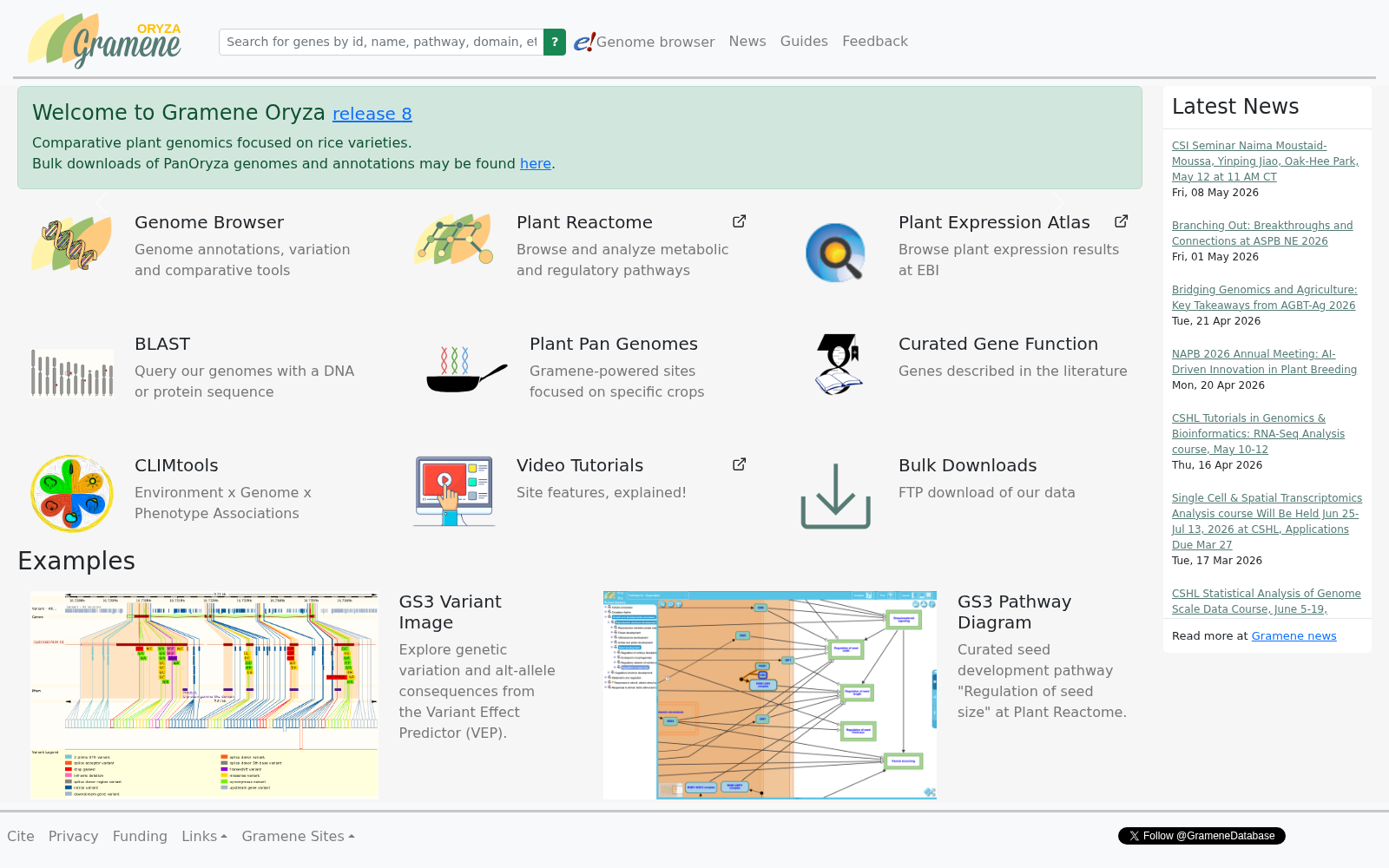Click the BLAST heading
Screen dimensions: 1389x868
(162, 344)
